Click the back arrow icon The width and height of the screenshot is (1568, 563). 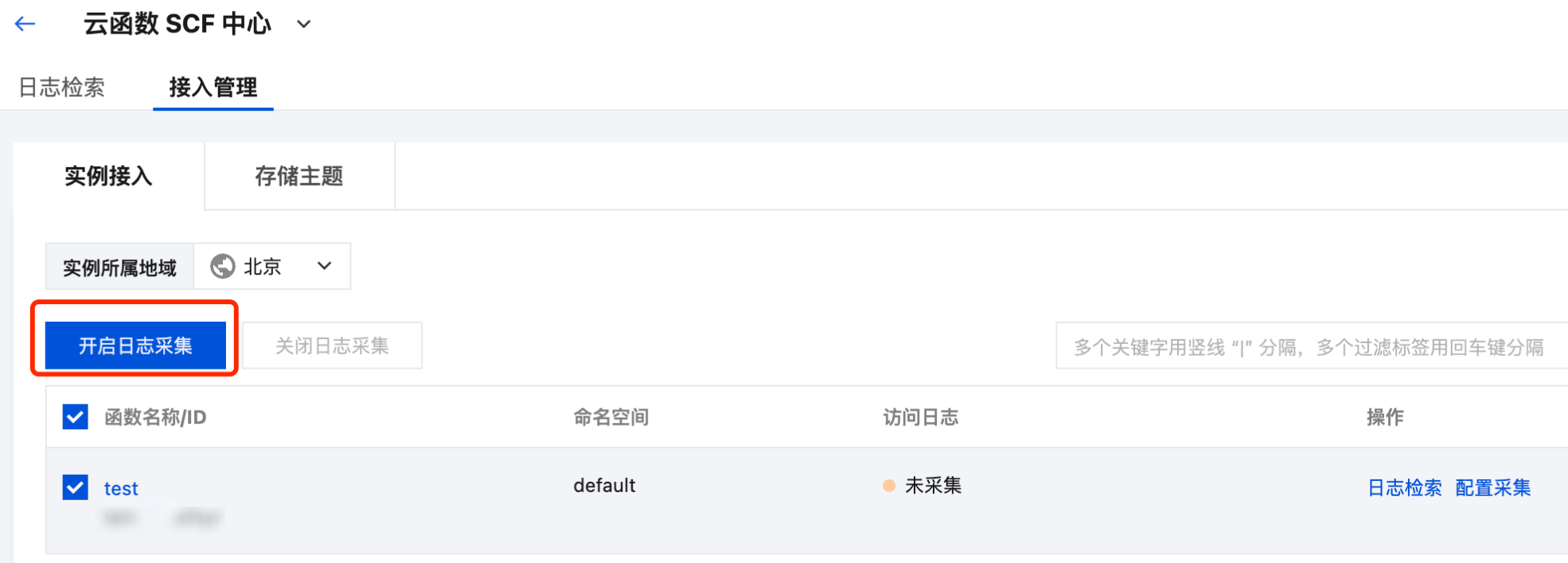click(25, 24)
